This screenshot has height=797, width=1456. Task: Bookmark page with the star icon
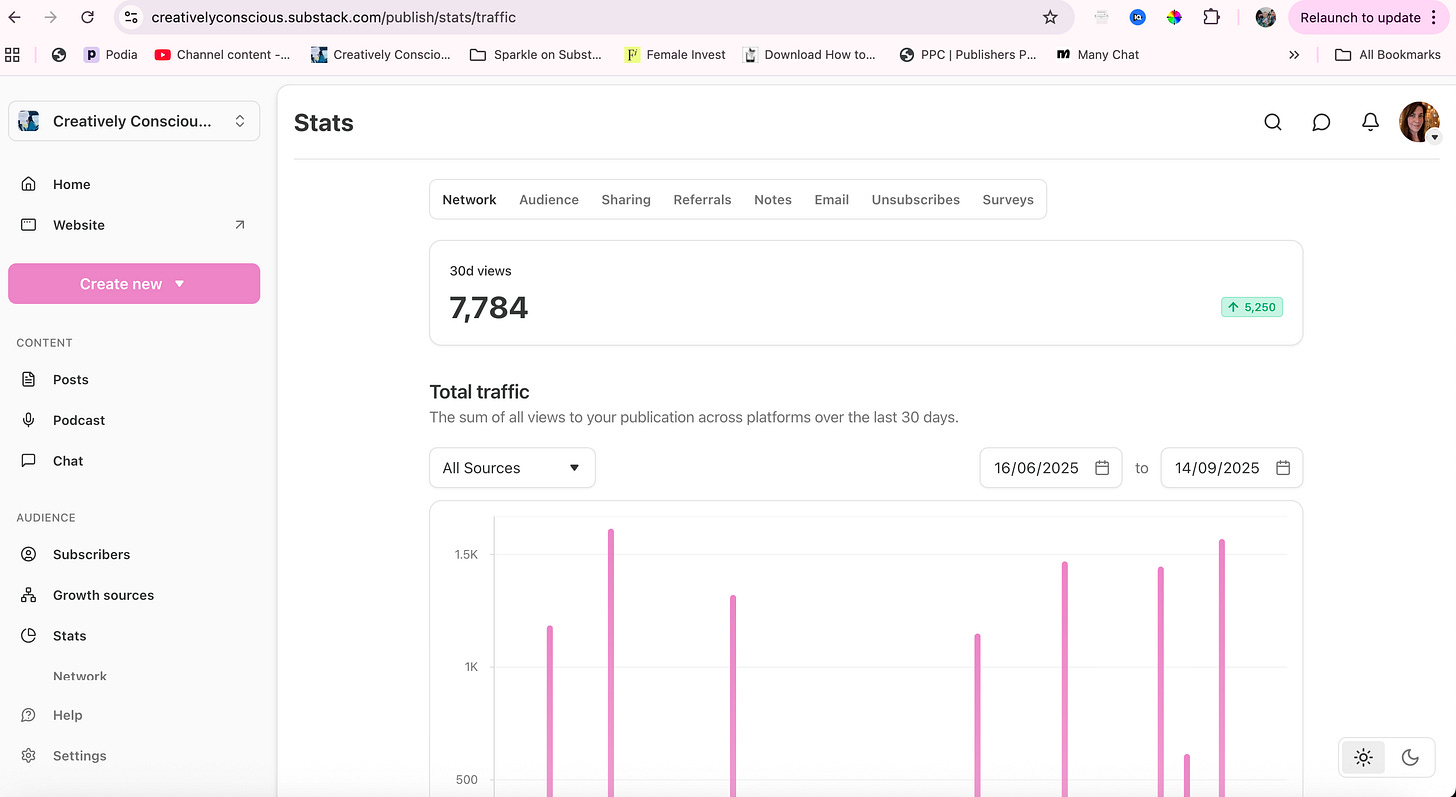(x=1050, y=17)
